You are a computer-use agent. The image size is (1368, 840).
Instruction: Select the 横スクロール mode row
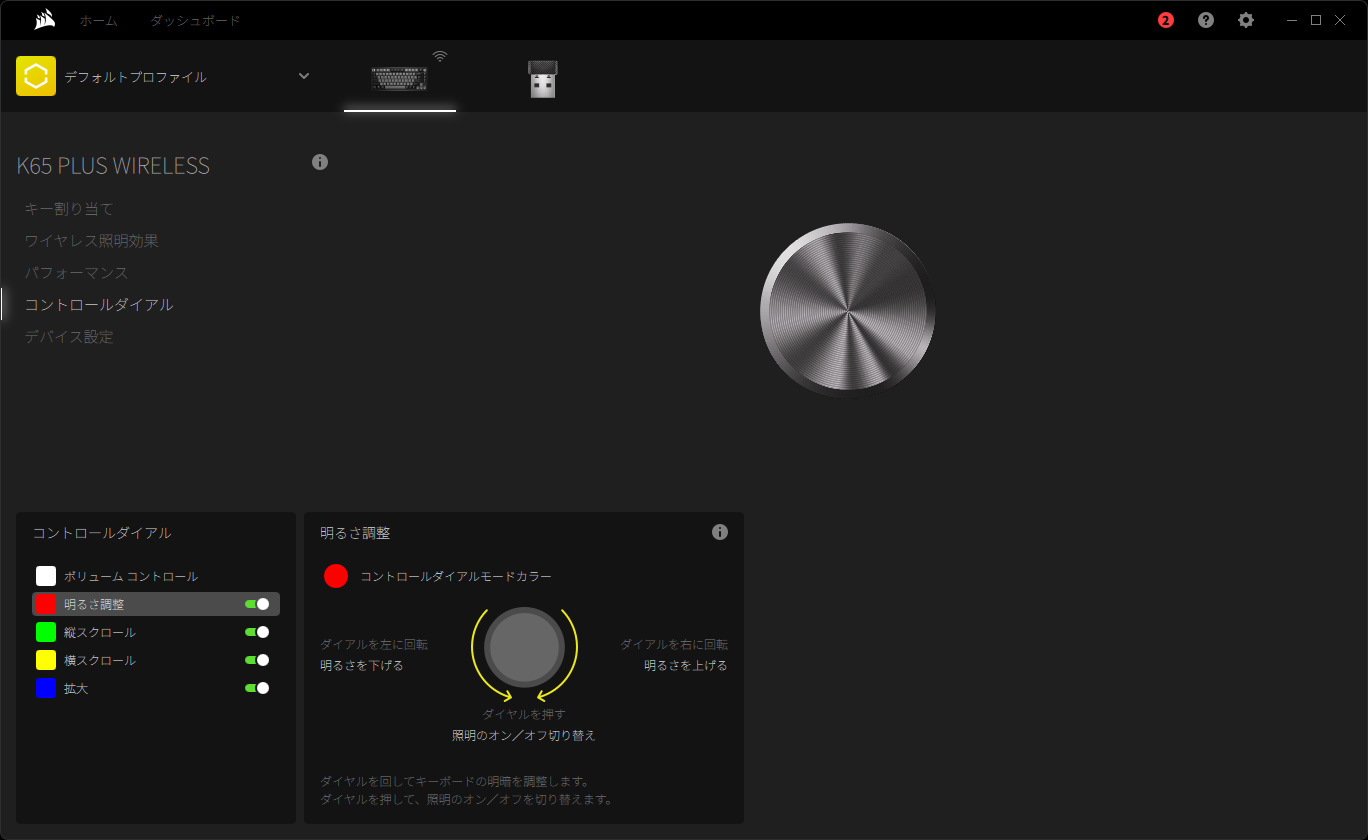point(156,660)
